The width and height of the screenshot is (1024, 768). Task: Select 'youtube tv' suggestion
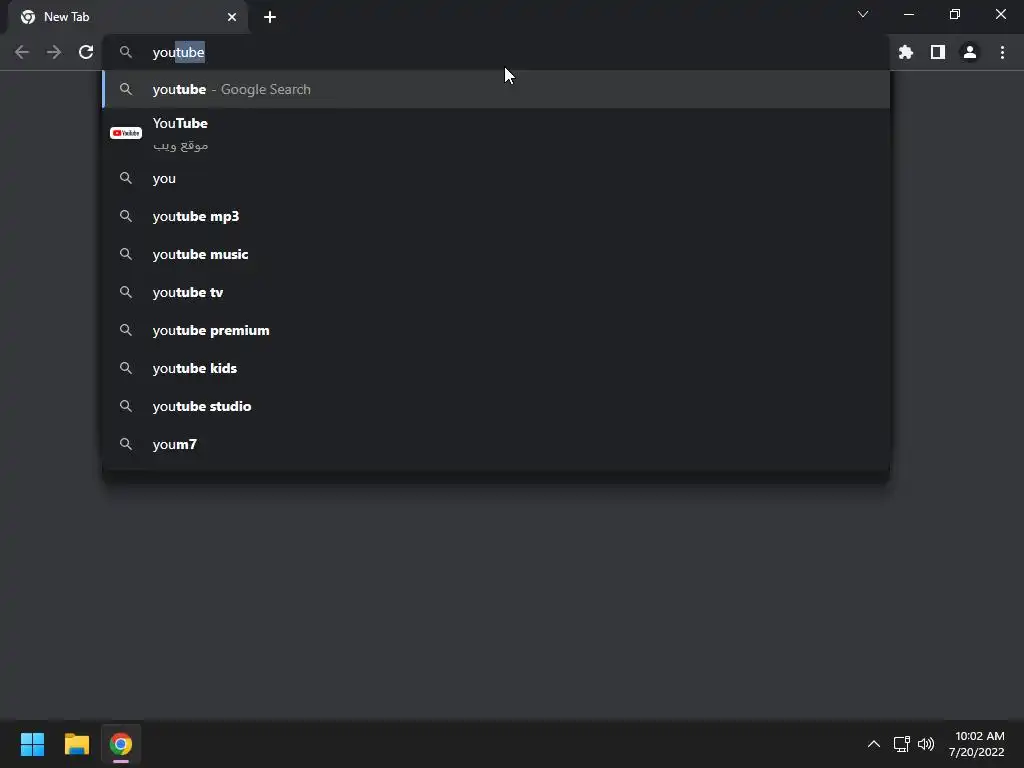[496, 292]
